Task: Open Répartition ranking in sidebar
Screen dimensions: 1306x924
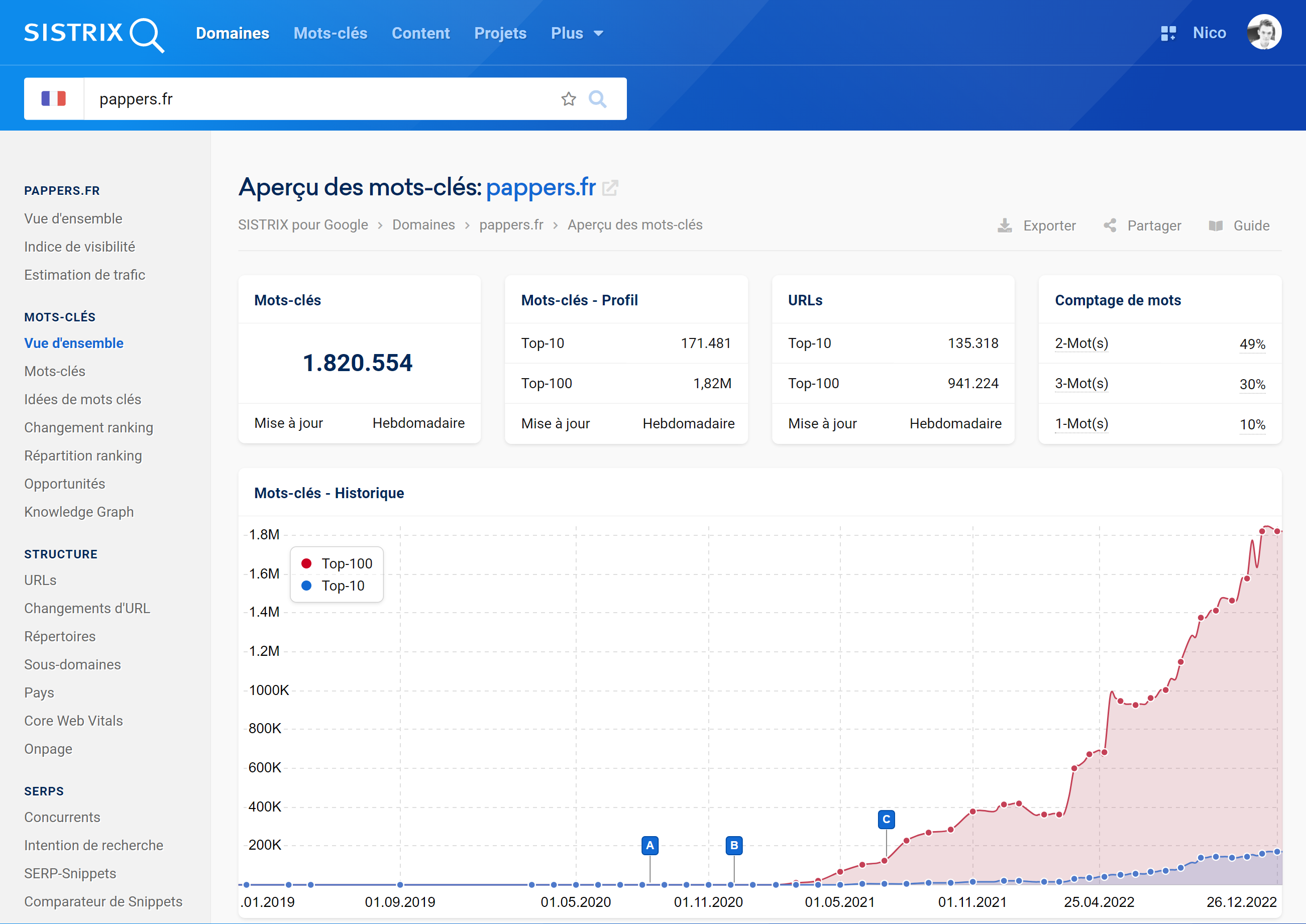Action: click(83, 456)
